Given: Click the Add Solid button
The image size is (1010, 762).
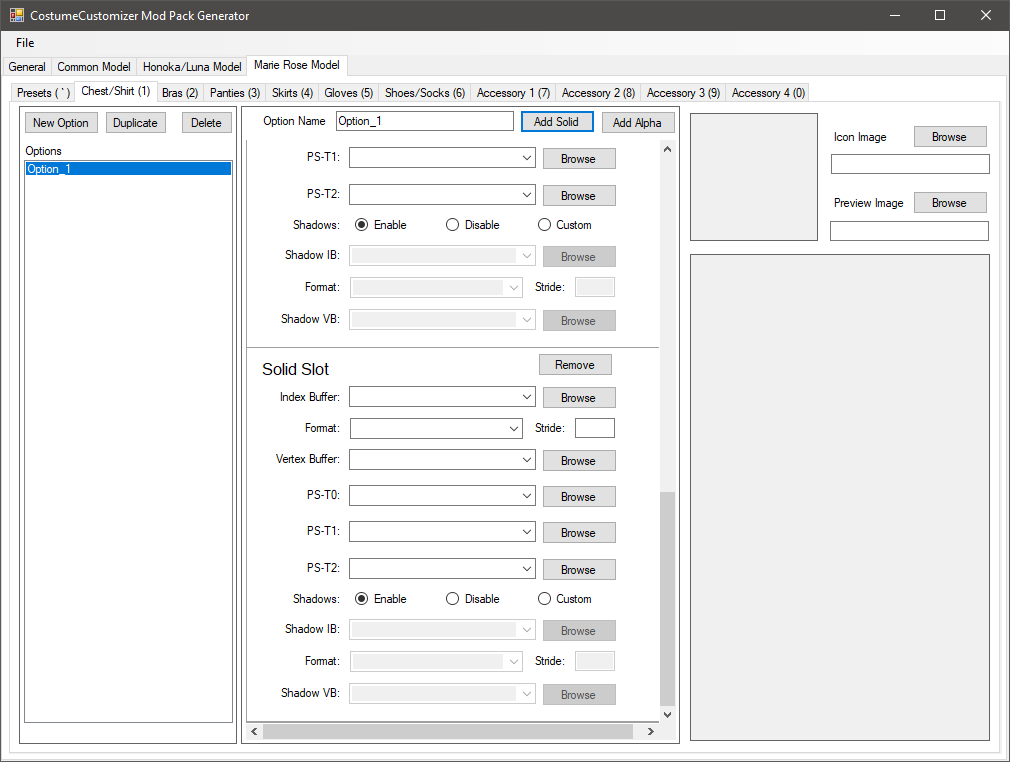Looking at the screenshot, I should [x=557, y=122].
